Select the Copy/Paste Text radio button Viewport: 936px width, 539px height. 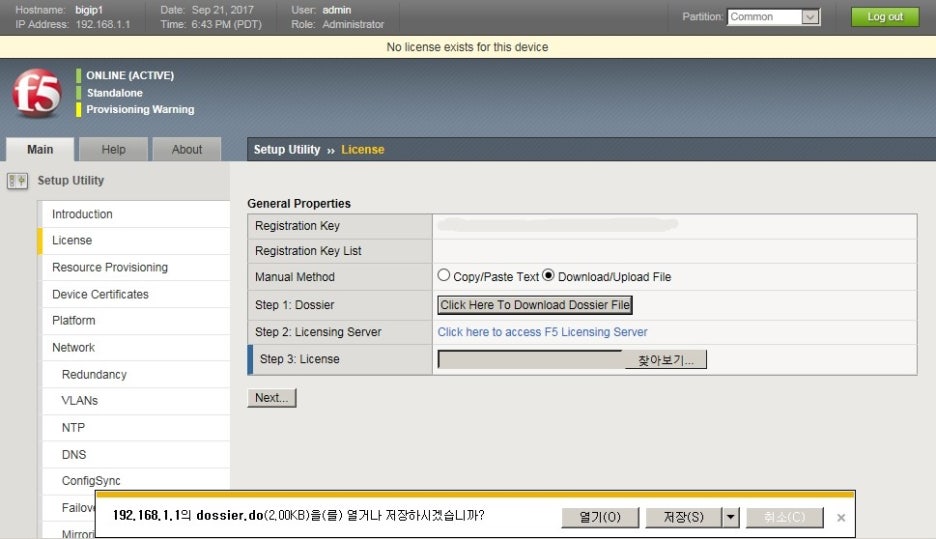coord(444,276)
